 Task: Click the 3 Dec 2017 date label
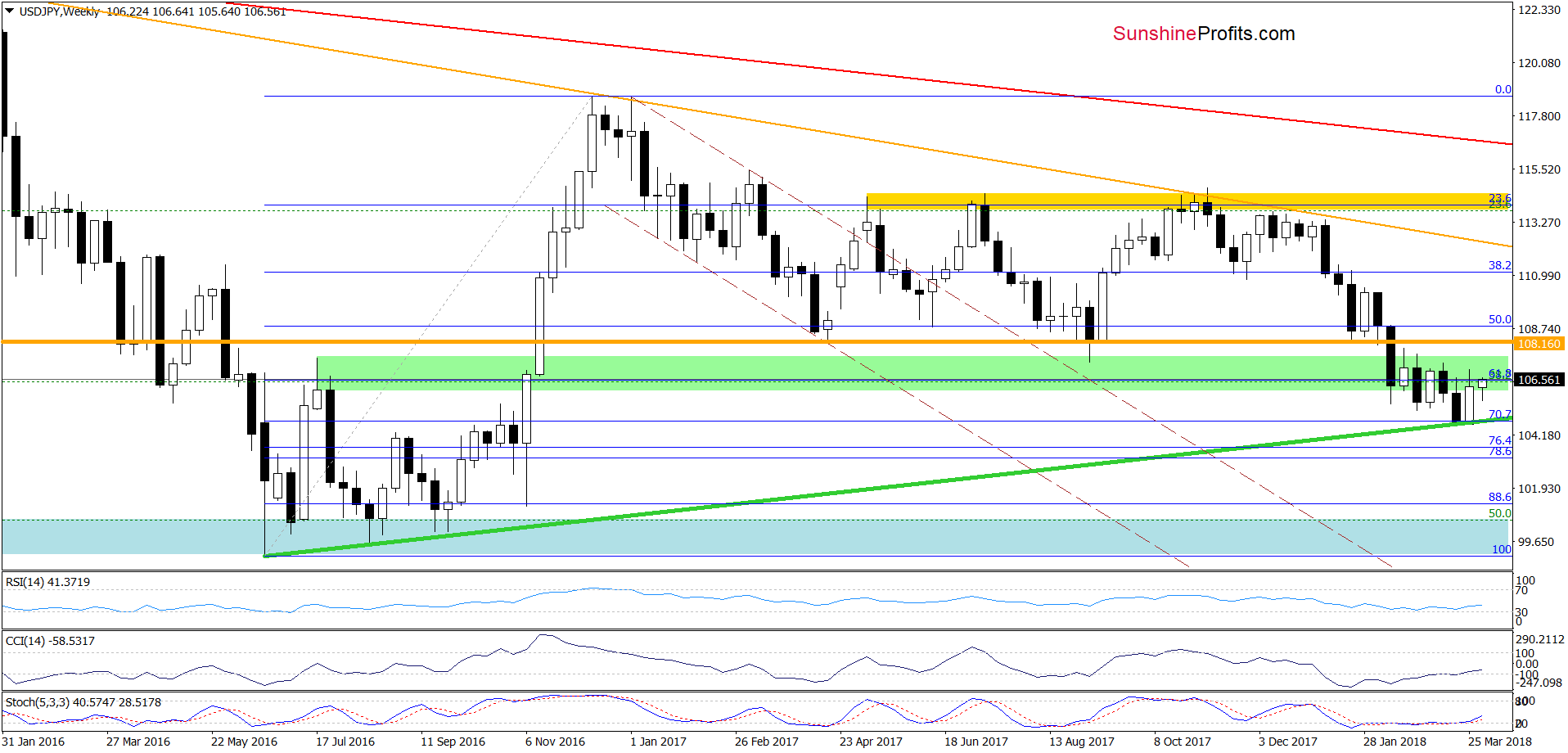pyautogui.click(x=1287, y=742)
